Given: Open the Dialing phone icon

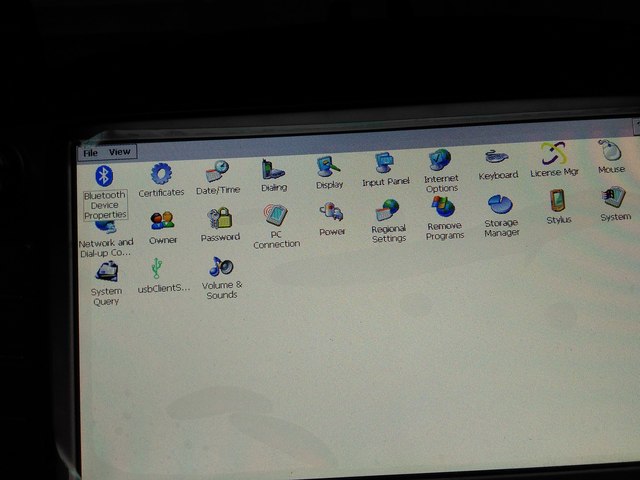Looking at the screenshot, I should click(273, 169).
